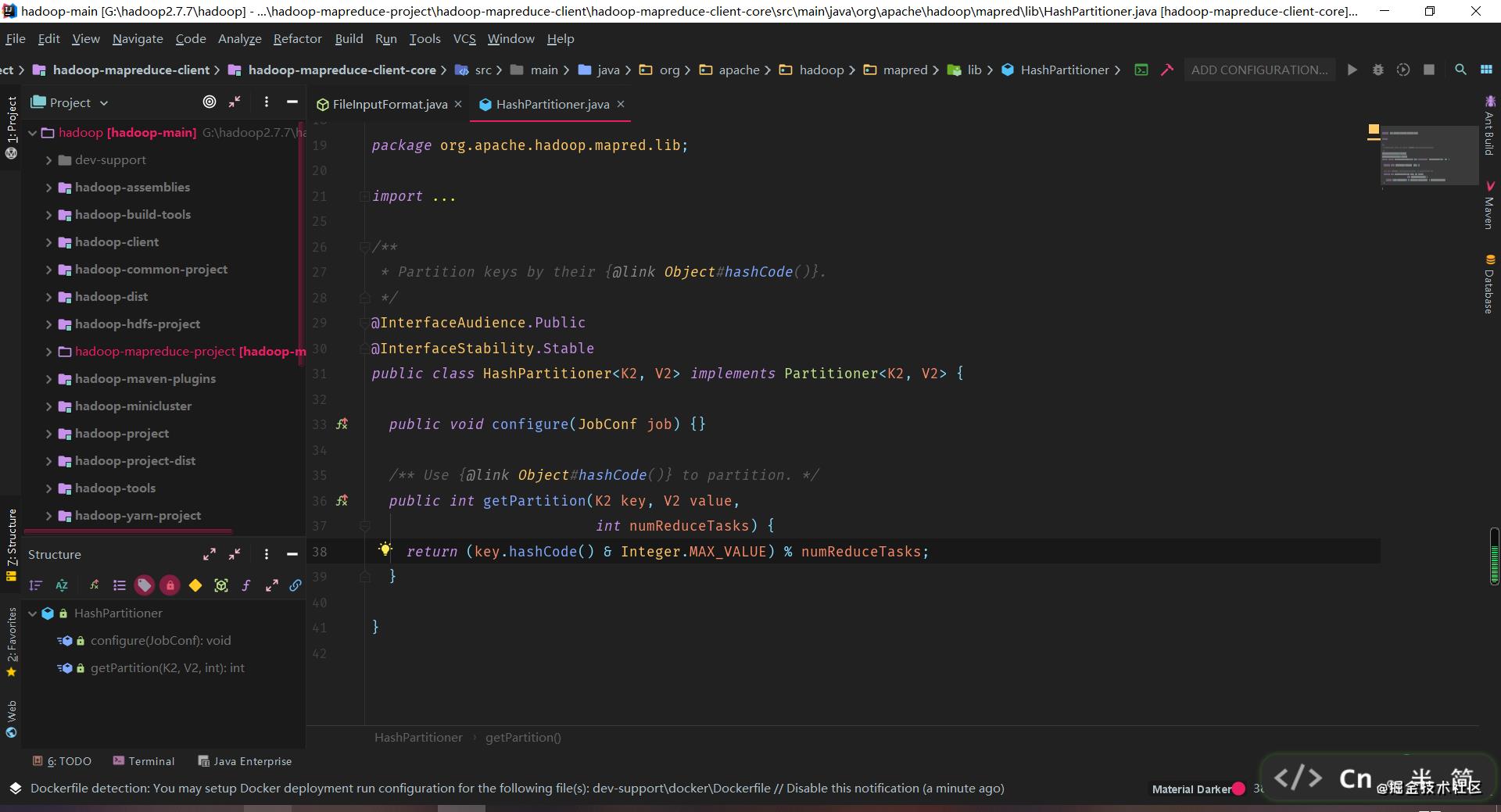This screenshot has height=812, width=1501.
Task: Collapse HashPartitioner node in Structure
Action: tap(33, 613)
